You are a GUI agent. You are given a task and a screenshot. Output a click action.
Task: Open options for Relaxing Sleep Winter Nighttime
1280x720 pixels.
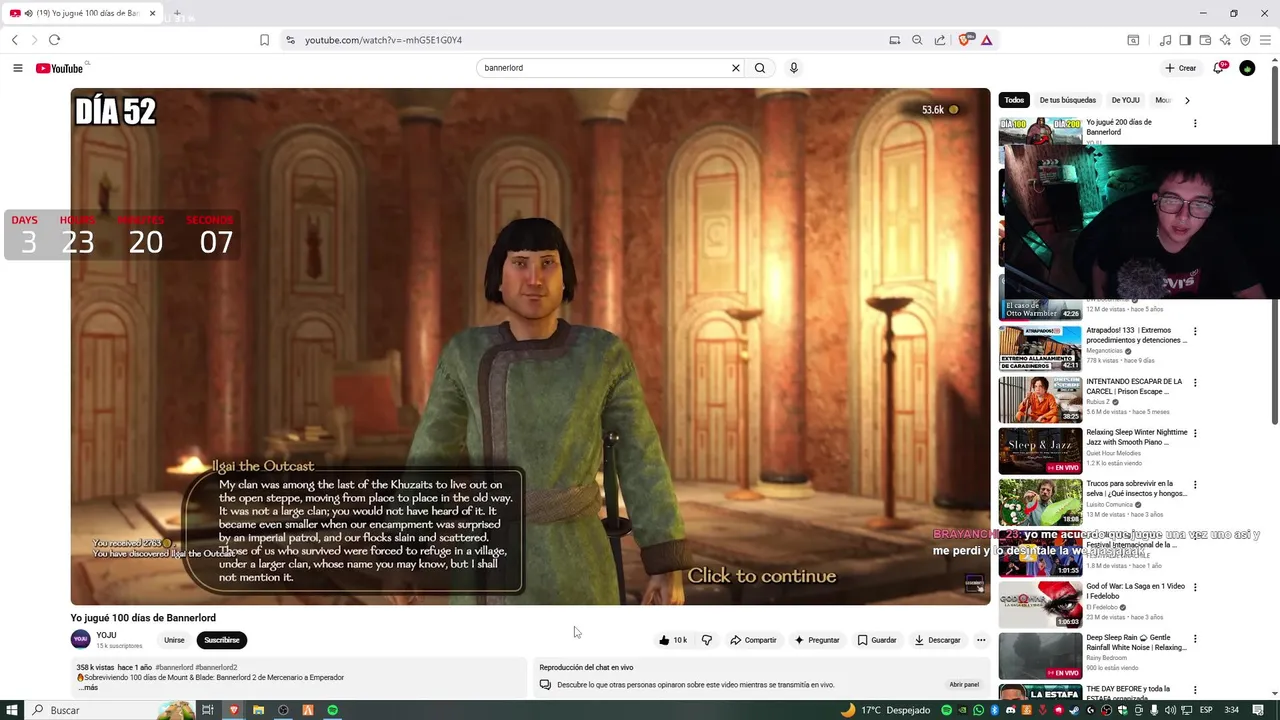[1195, 433]
